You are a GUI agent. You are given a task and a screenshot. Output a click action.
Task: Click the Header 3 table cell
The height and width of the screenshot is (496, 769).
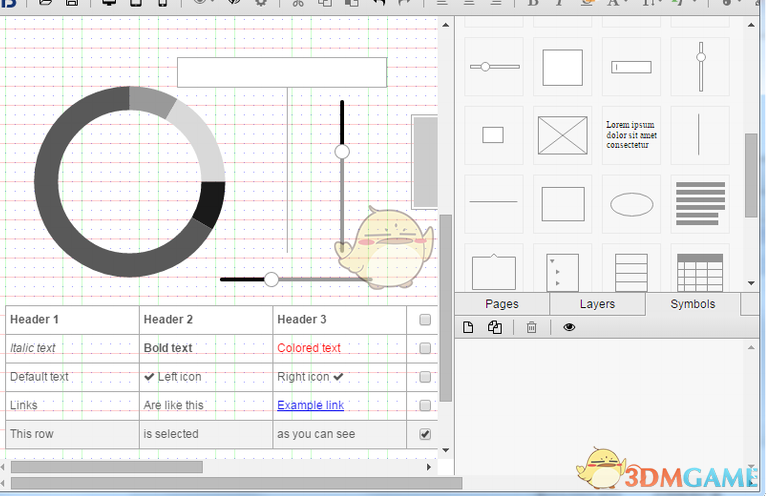coord(339,320)
